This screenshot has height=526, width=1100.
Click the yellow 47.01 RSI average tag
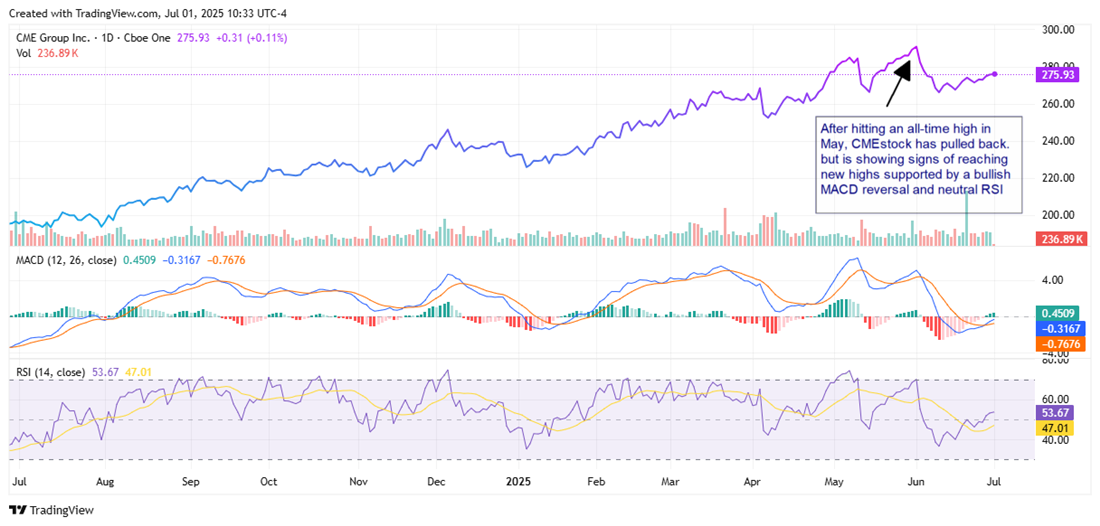[1050, 428]
